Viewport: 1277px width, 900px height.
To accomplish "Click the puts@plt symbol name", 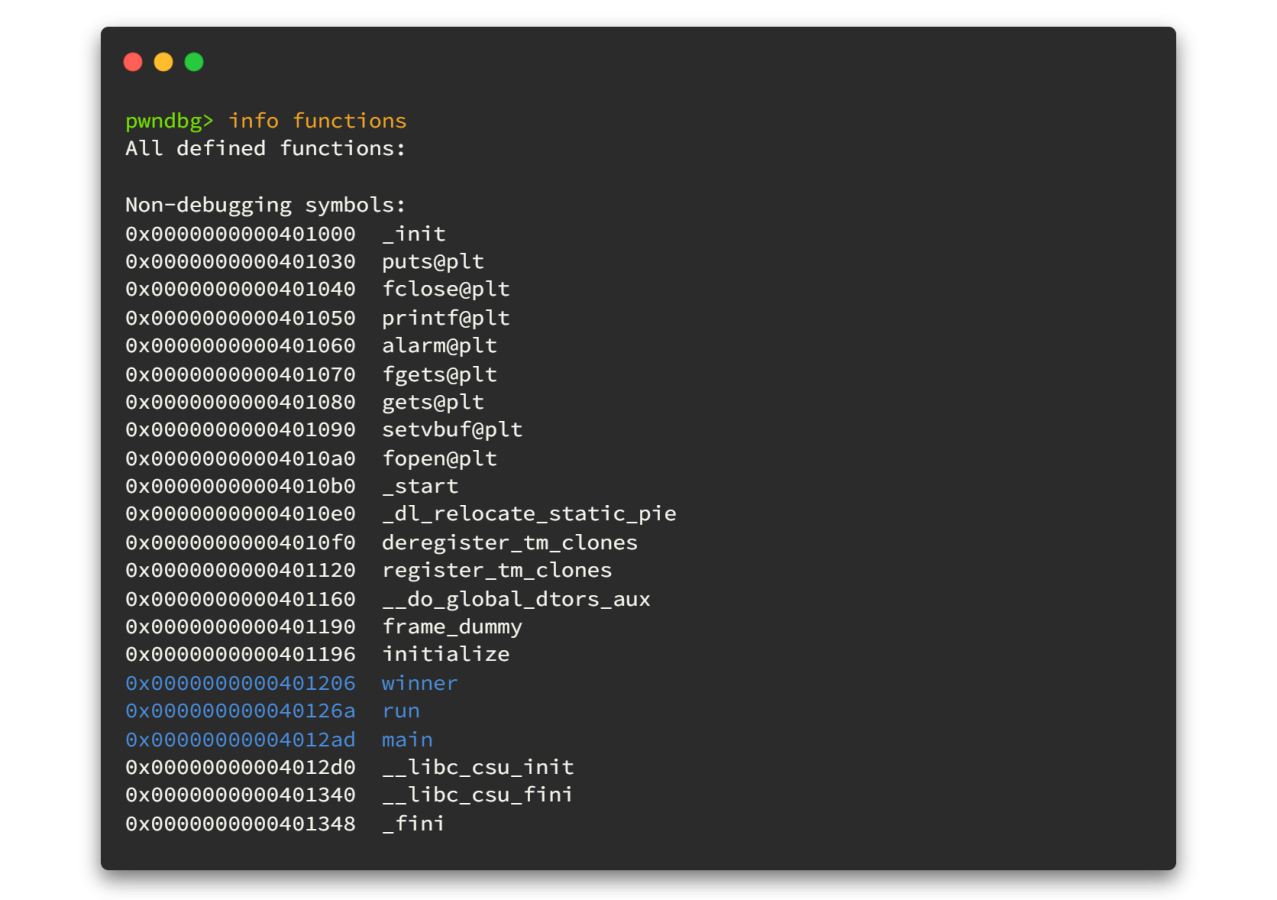I will [x=432, y=262].
